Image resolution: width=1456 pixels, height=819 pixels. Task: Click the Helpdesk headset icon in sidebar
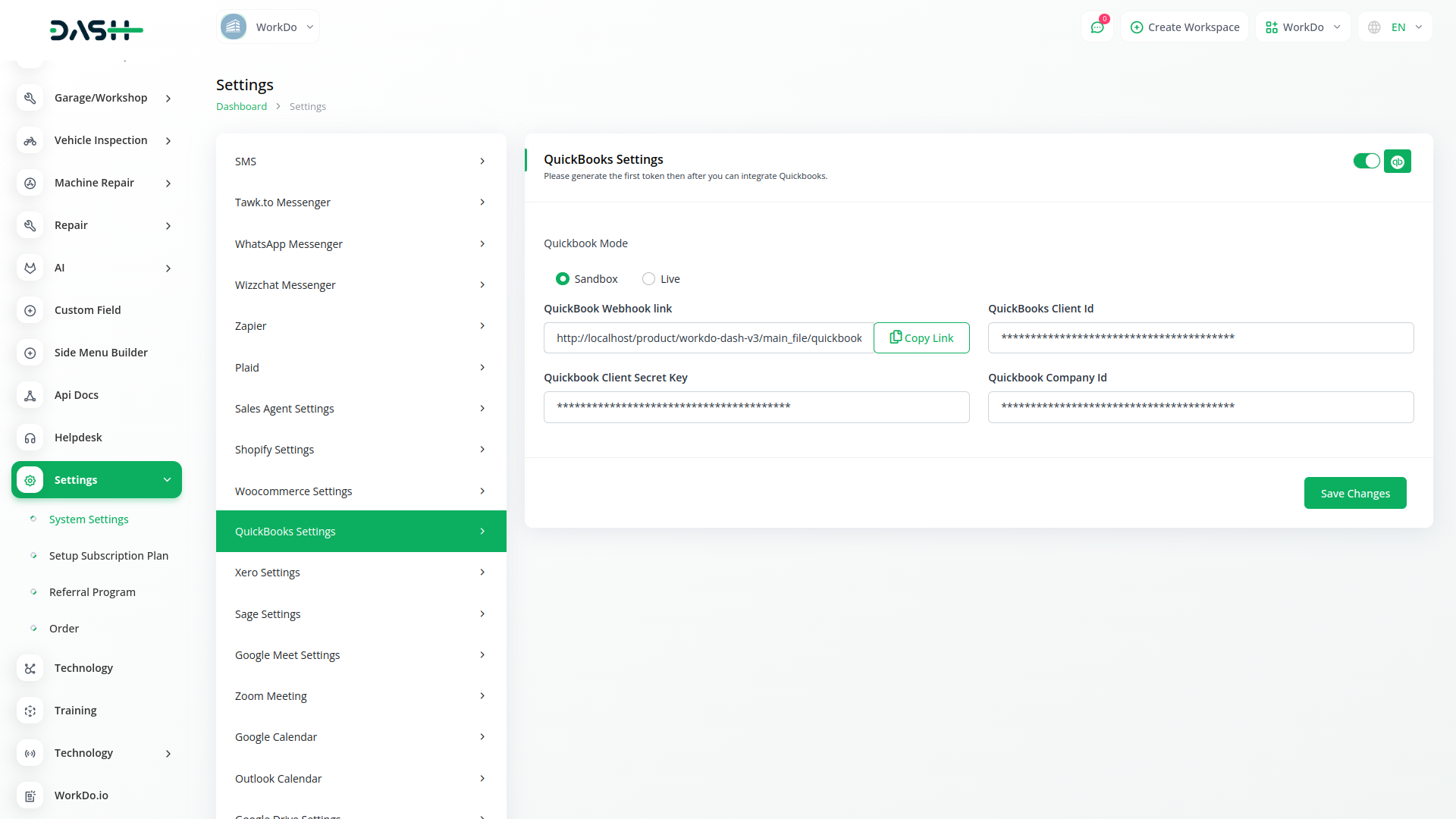click(30, 438)
